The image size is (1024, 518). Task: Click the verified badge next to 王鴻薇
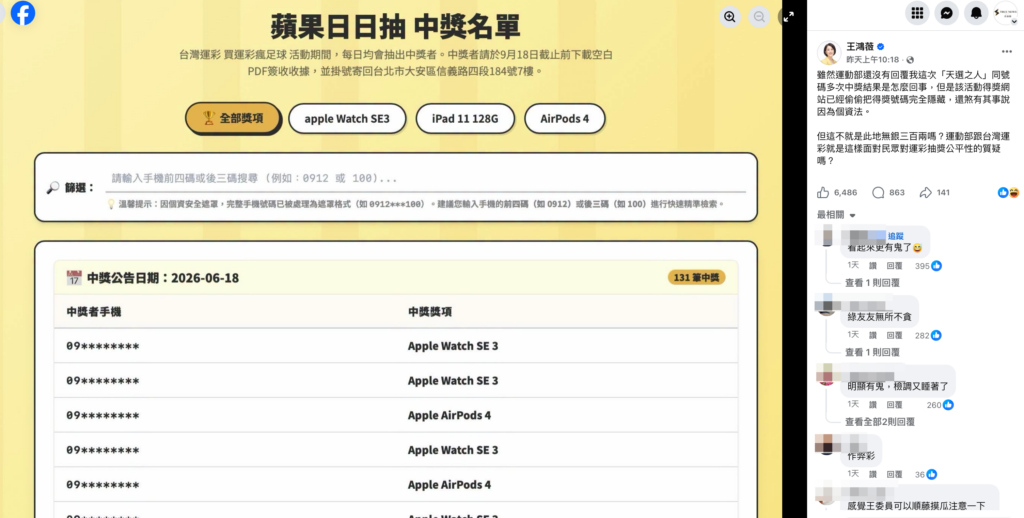click(x=880, y=46)
